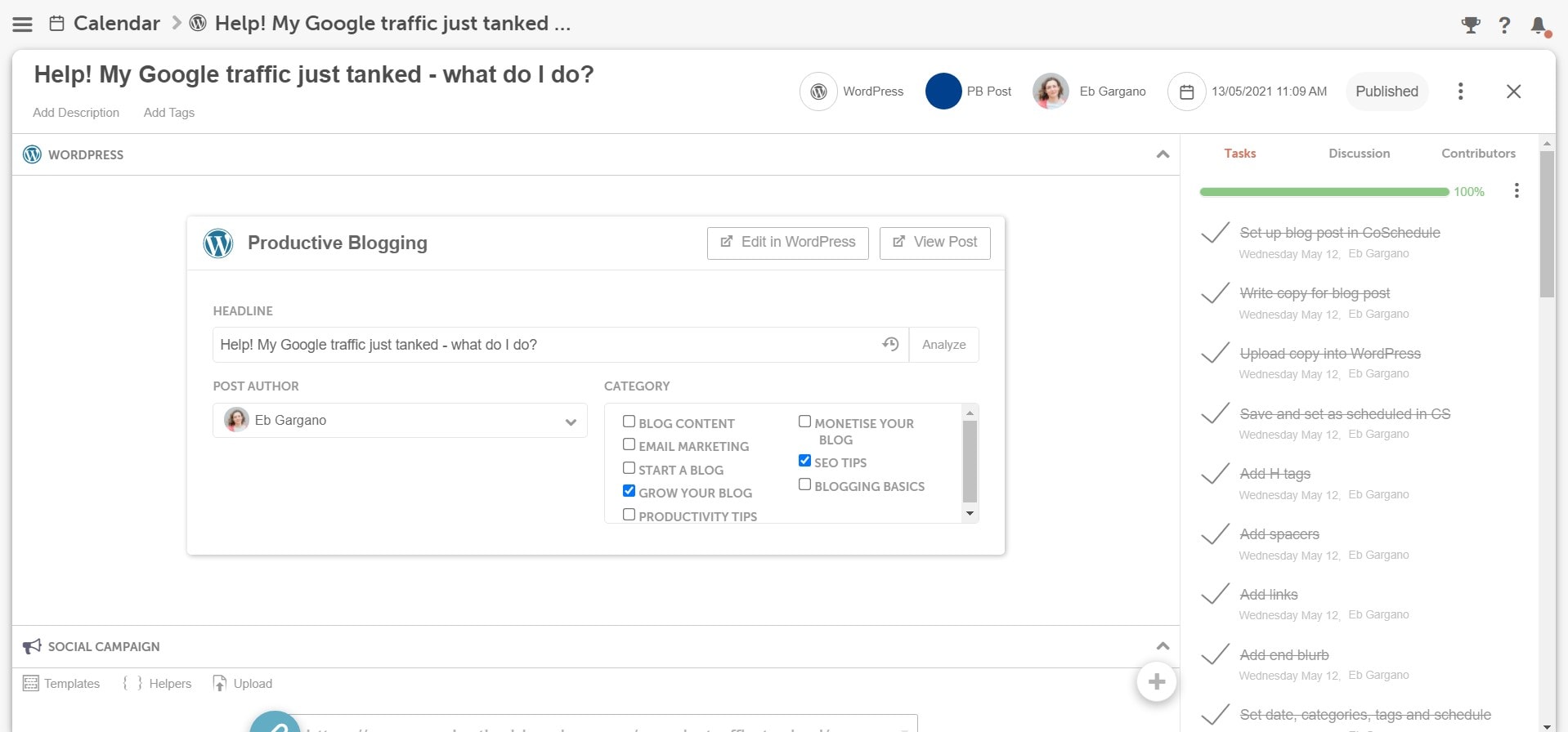Open social Templates
The width and height of the screenshot is (1568, 732).
coord(61,683)
